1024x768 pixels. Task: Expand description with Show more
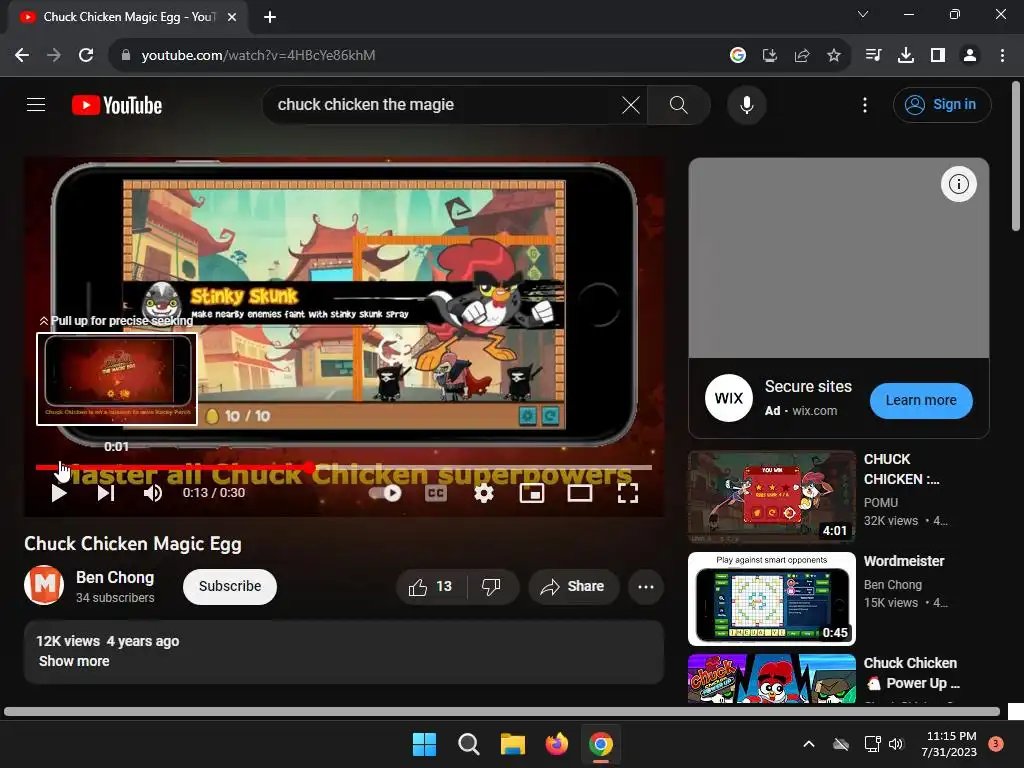click(x=74, y=661)
